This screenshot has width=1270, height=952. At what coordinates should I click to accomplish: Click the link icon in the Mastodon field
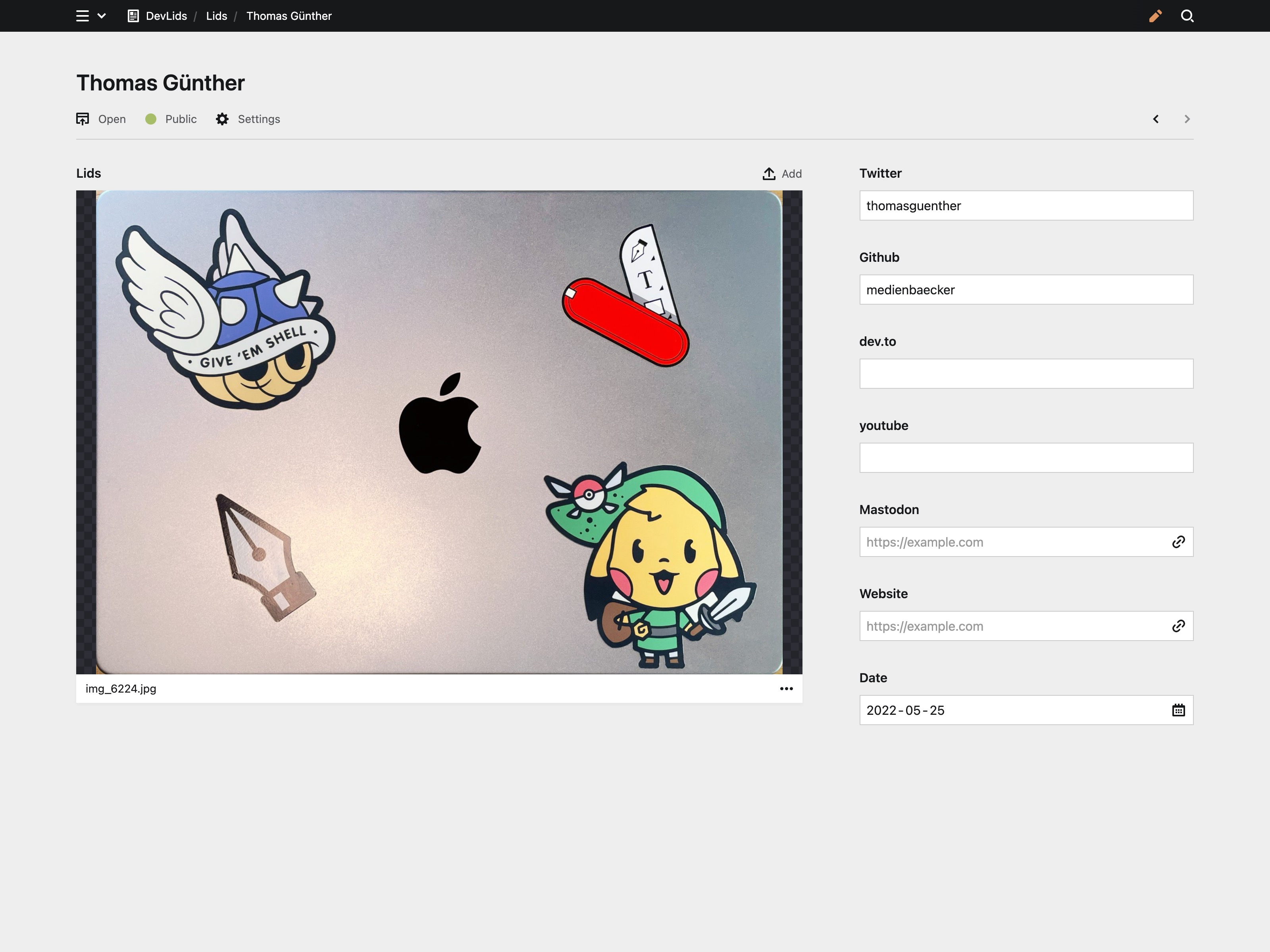1178,542
